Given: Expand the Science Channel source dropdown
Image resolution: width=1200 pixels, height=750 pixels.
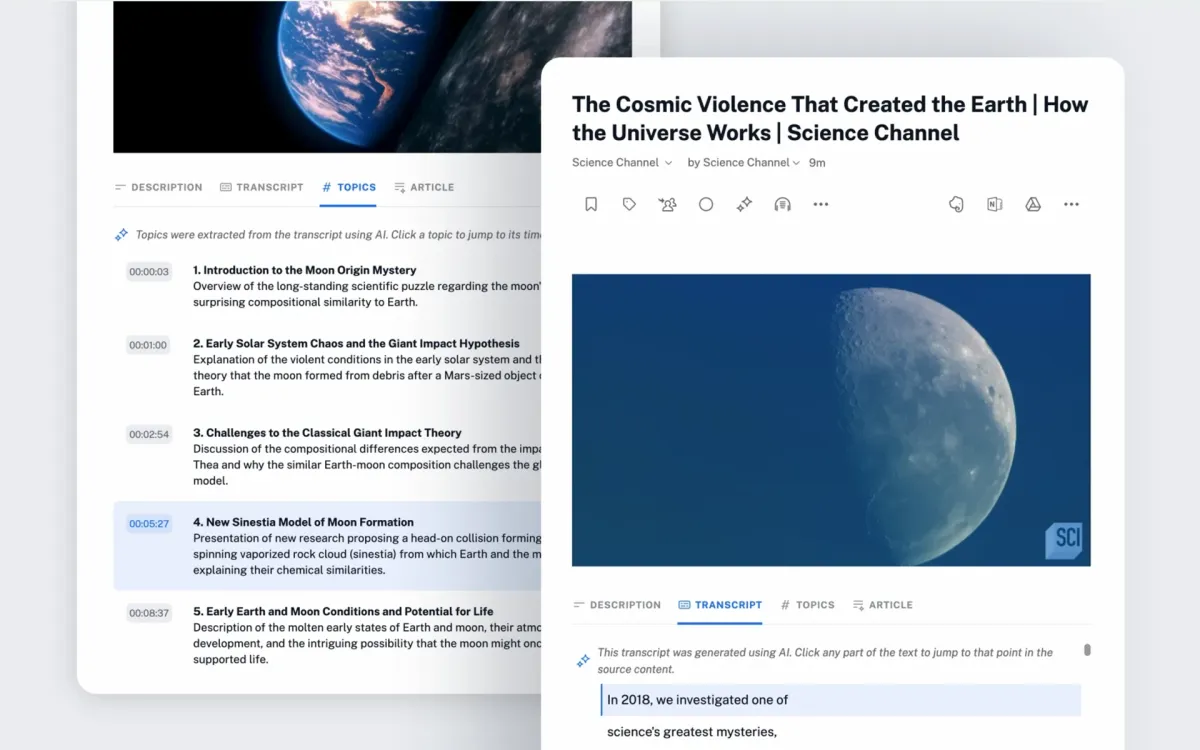Looking at the screenshot, I should pos(622,162).
